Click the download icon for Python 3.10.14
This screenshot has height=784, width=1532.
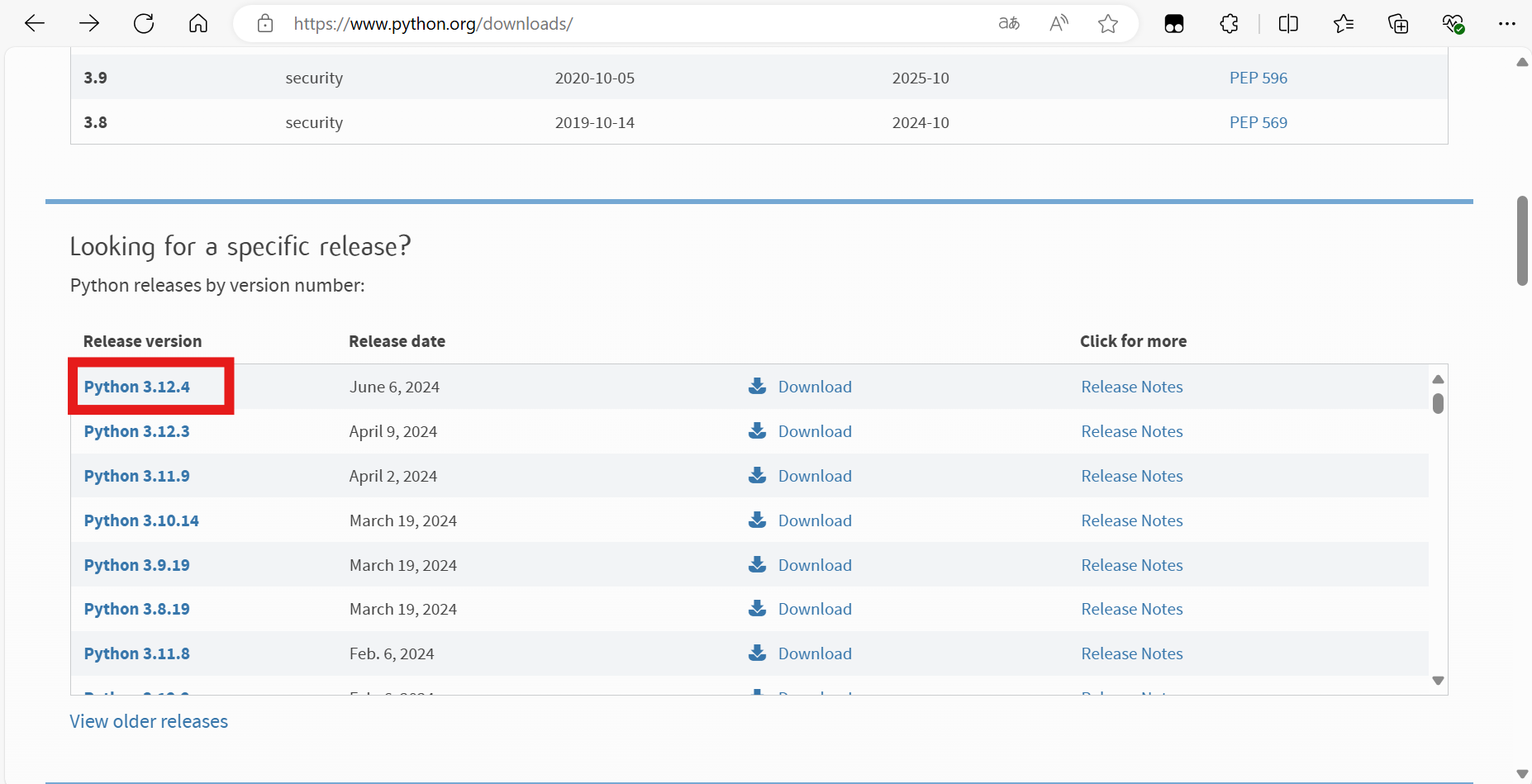pyautogui.click(x=757, y=520)
